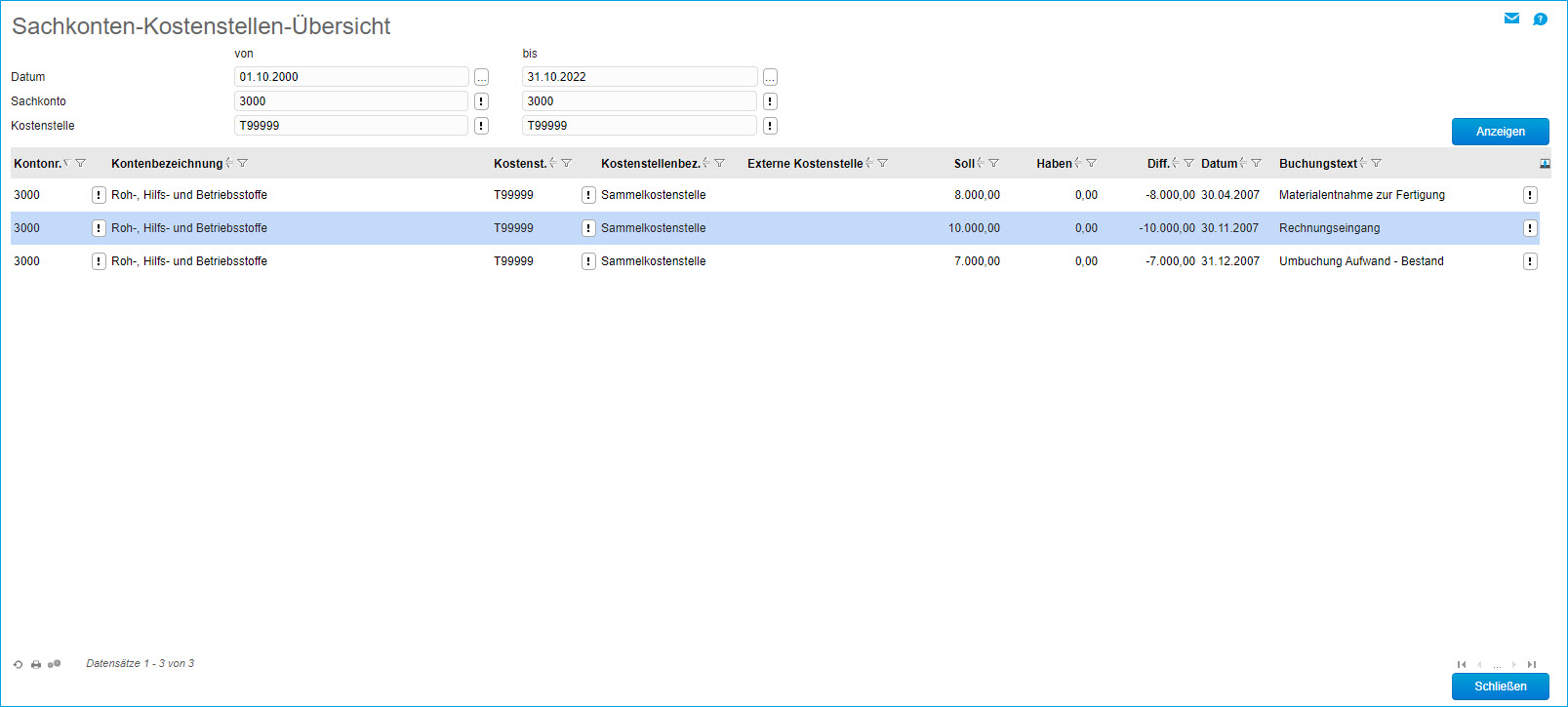Open the filter for the Soll column
The image size is (1568, 707).
tap(994, 164)
